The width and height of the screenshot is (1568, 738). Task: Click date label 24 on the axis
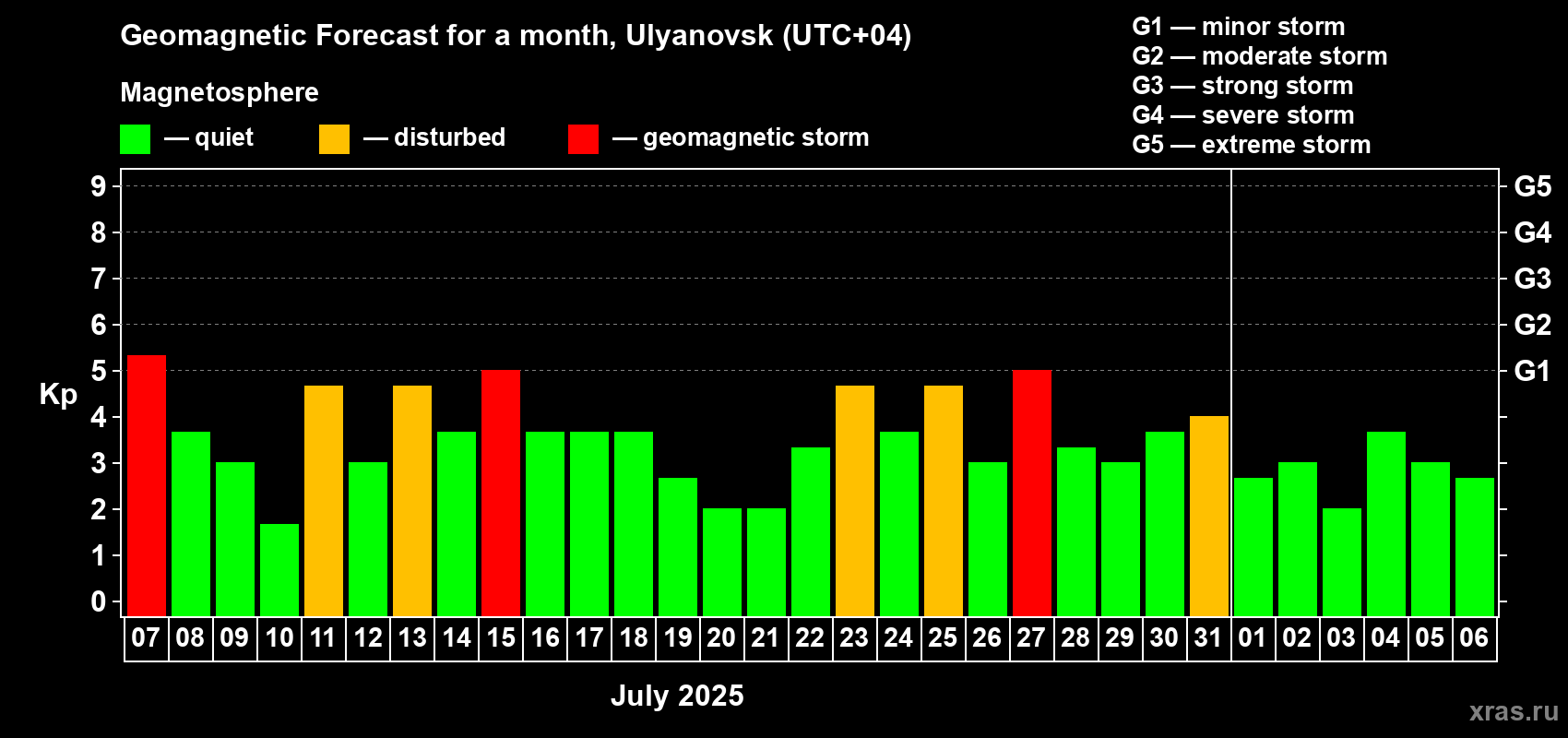(898, 637)
